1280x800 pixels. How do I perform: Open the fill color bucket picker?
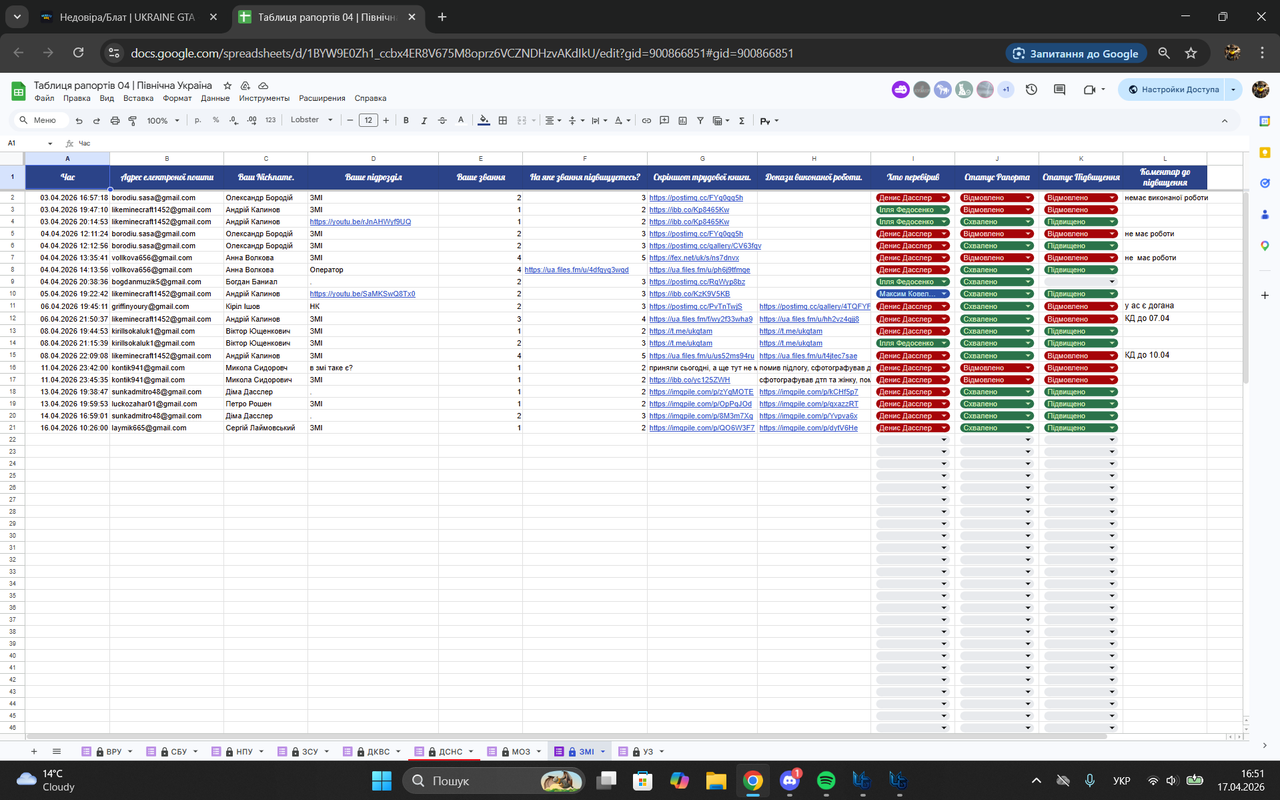tap(485, 120)
